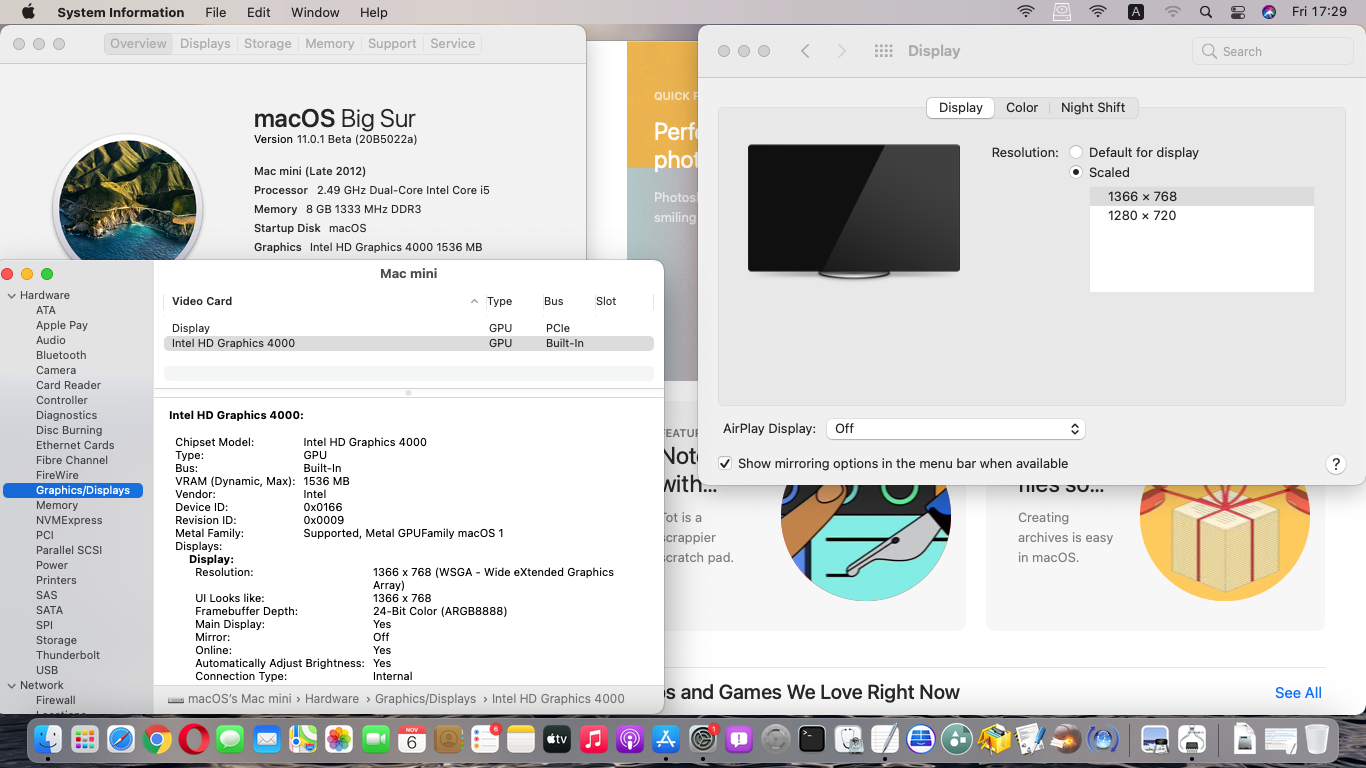This screenshot has height=768, width=1366.
Task: Select the 1366 × 768 resolution
Action: (x=1201, y=196)
